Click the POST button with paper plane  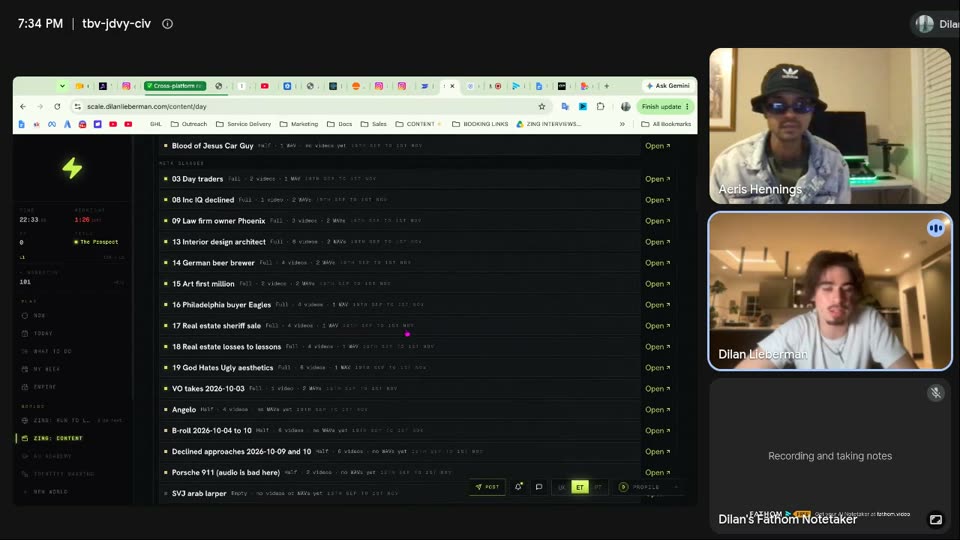487,487
